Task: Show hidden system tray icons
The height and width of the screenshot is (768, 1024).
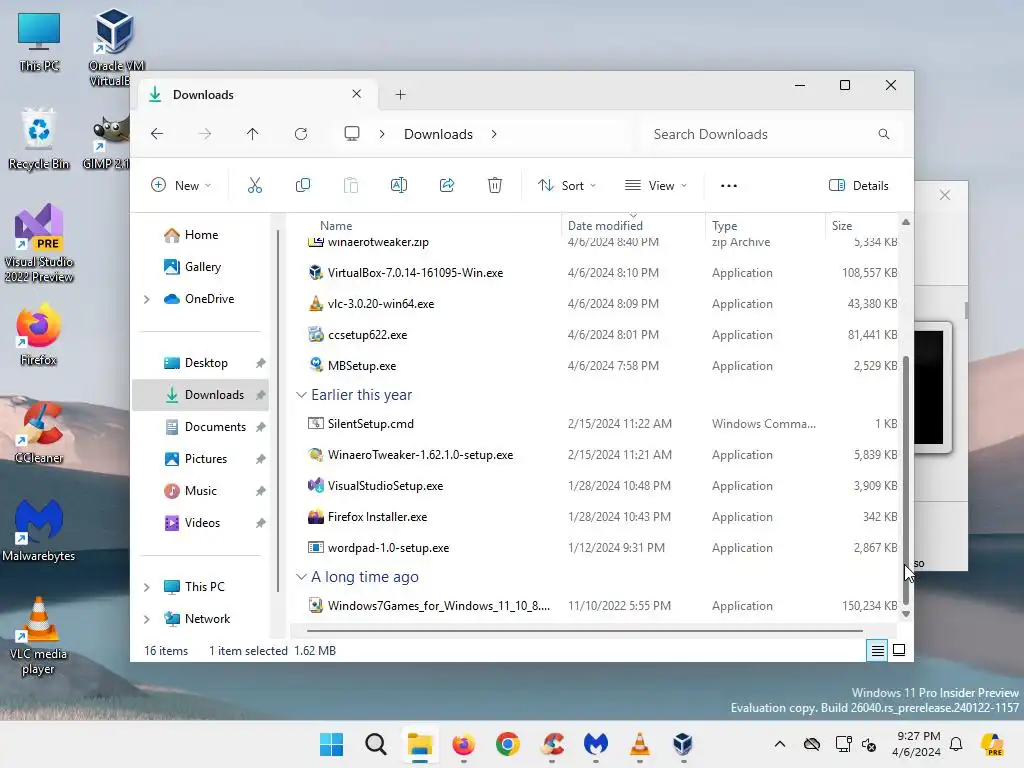Action: pos(780,744)
